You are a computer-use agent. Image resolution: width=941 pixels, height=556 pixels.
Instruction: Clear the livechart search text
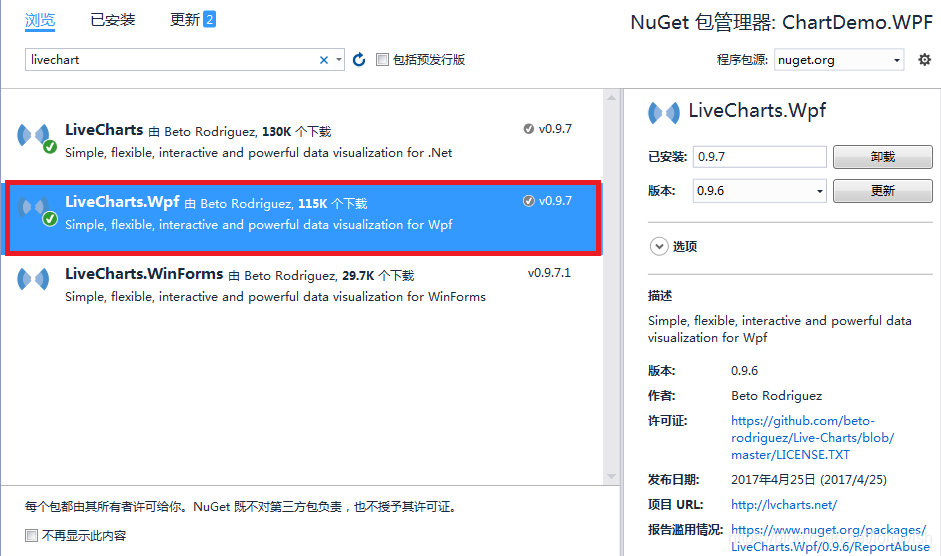(324, 60)
